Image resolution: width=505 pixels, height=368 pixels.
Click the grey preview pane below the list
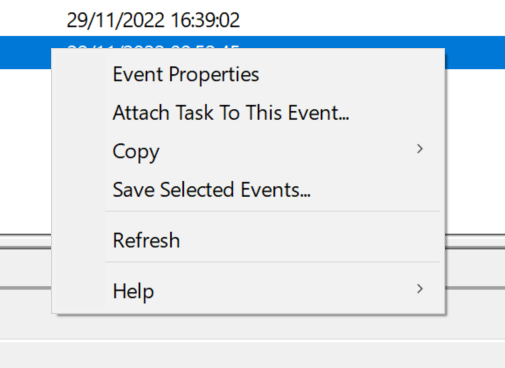pyautogui.click(x=252, y=327)
